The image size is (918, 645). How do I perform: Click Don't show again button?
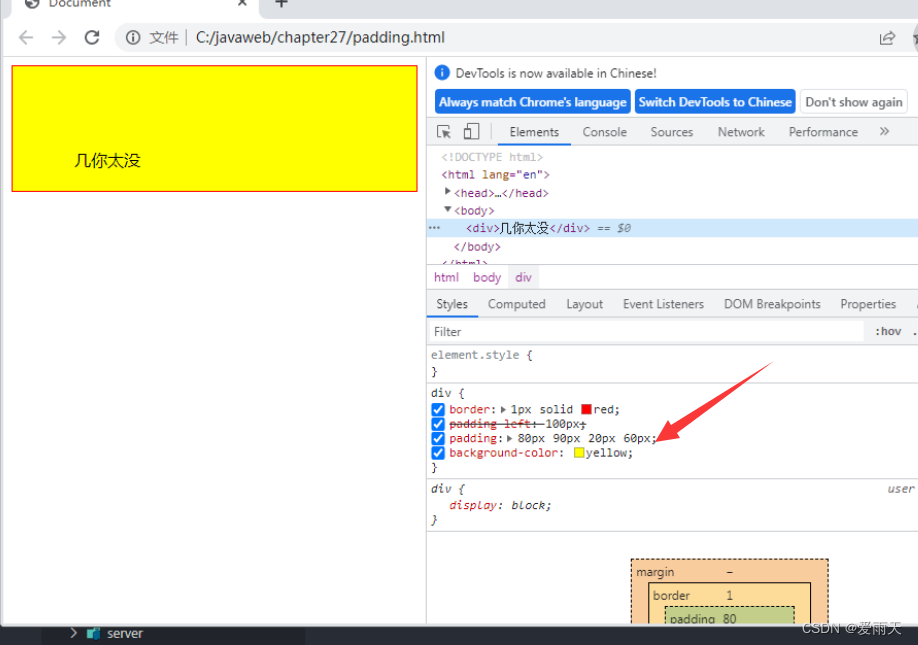coord(854,102)
